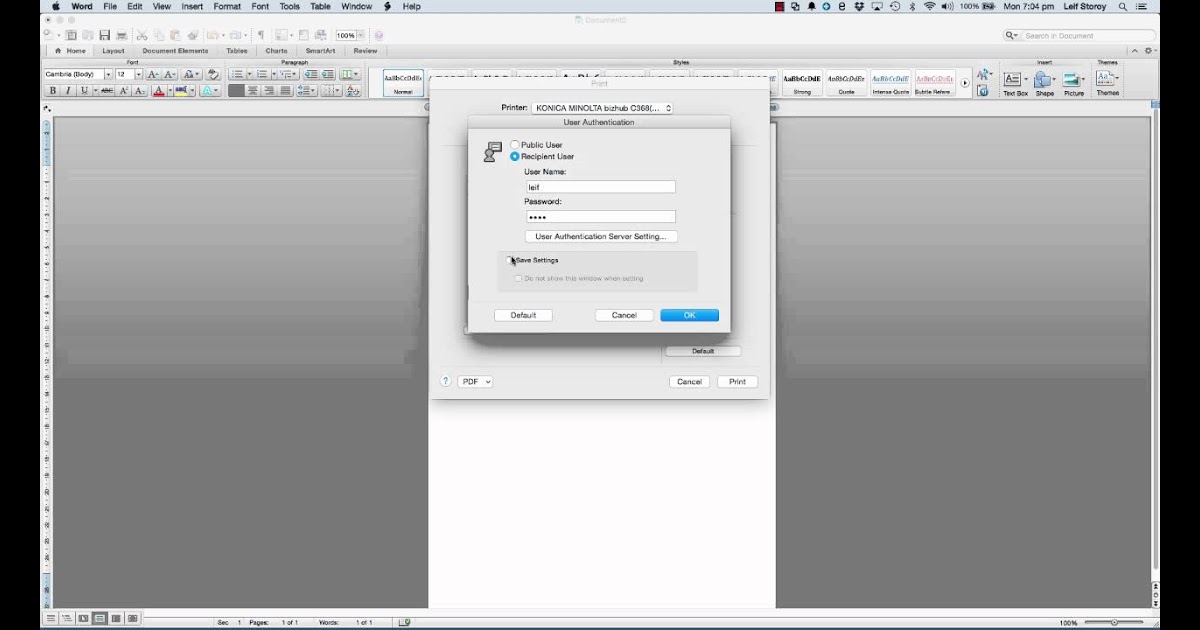Click the Strikethrough formatting icon
Viewport: 1200px width, 630px height.
click(107, 90)
